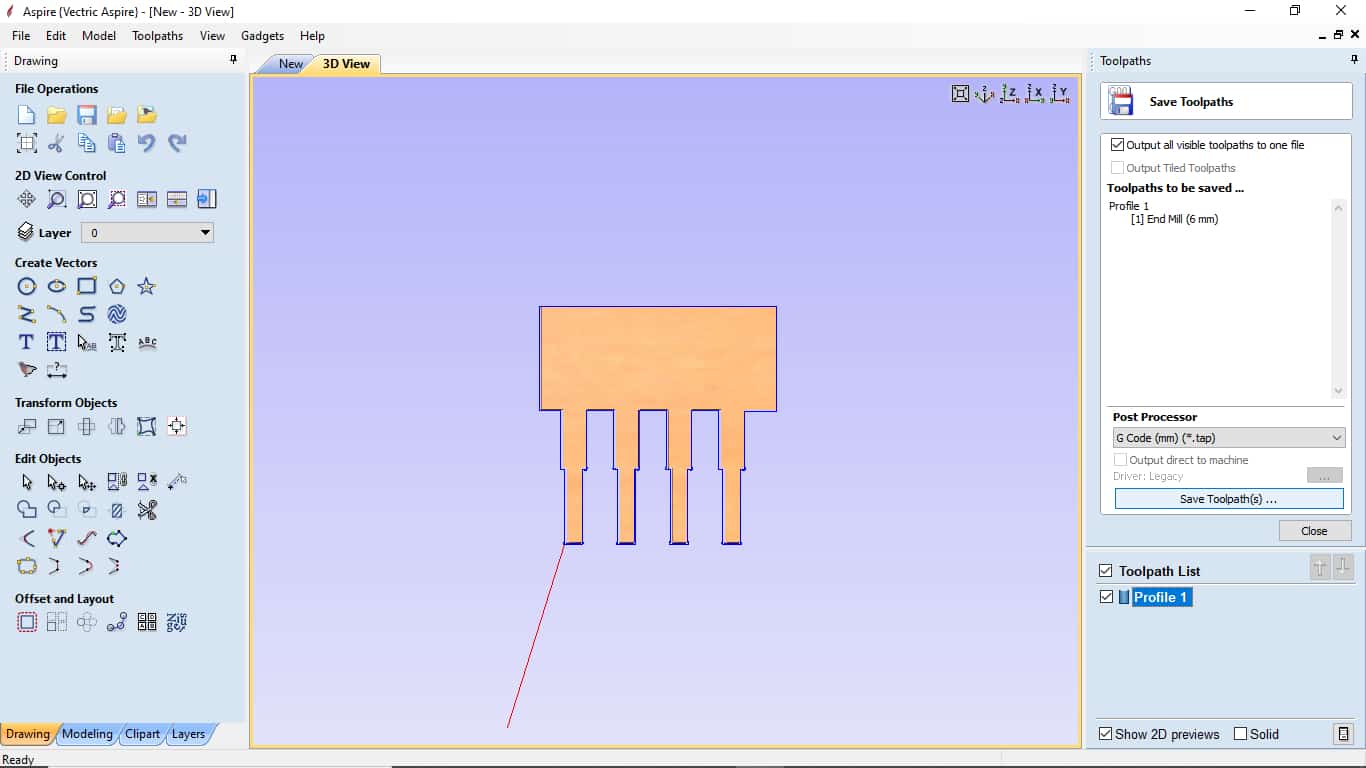Select the Create Text tool

[x=27, y=342]
